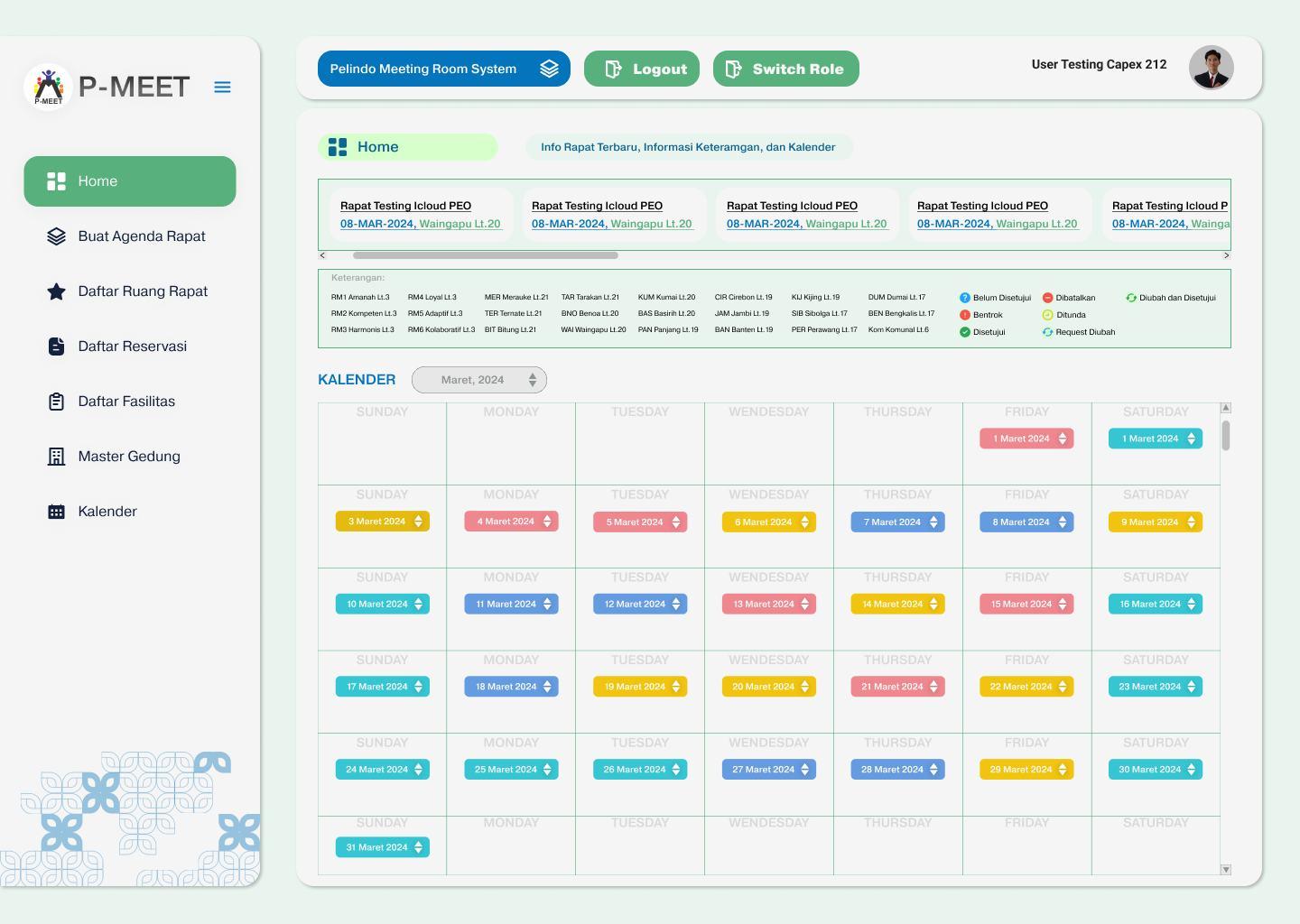Click the Request Diubah refresh icon
Image resolution: width=1300 pixels, height=924 pixels.
1047,332
